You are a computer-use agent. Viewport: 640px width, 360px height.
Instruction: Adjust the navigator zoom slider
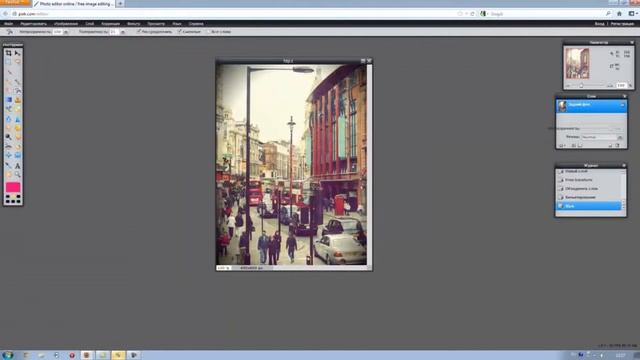click(581, 86)
